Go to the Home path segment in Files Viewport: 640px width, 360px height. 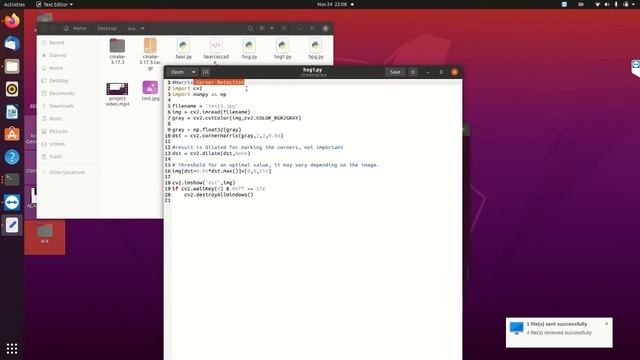click(x=76, y=28)
